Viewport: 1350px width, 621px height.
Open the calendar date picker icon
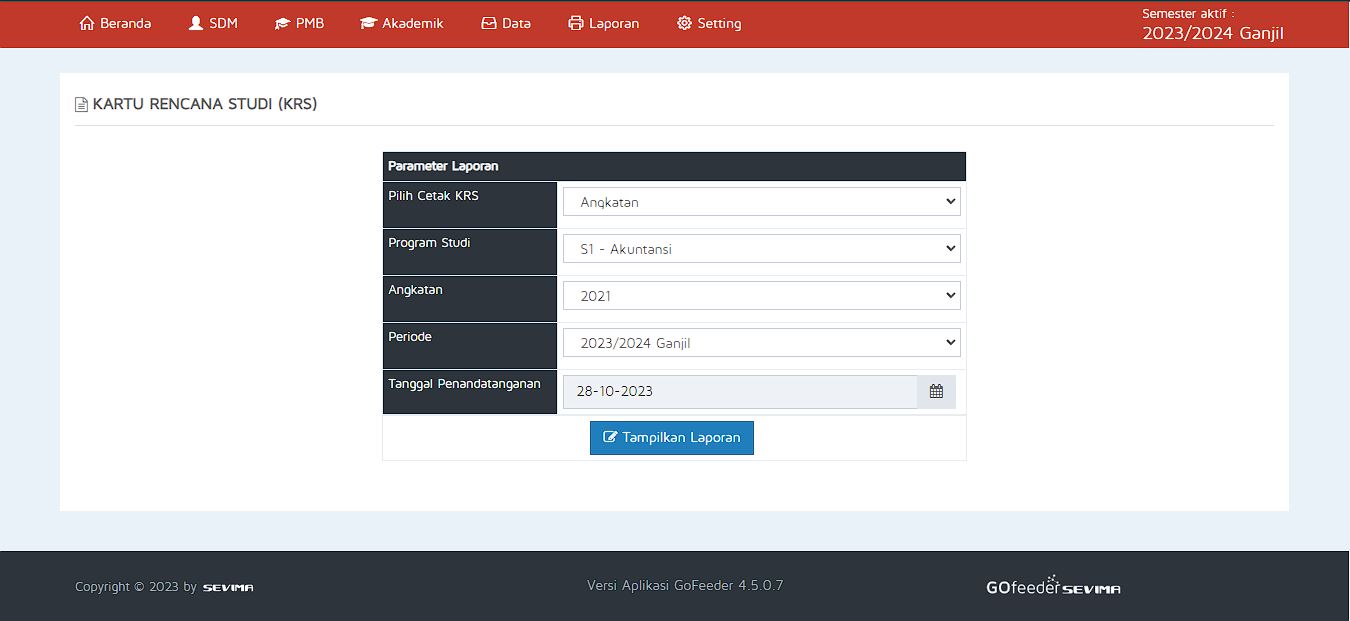pyautogui.click(x=936, y=392)
